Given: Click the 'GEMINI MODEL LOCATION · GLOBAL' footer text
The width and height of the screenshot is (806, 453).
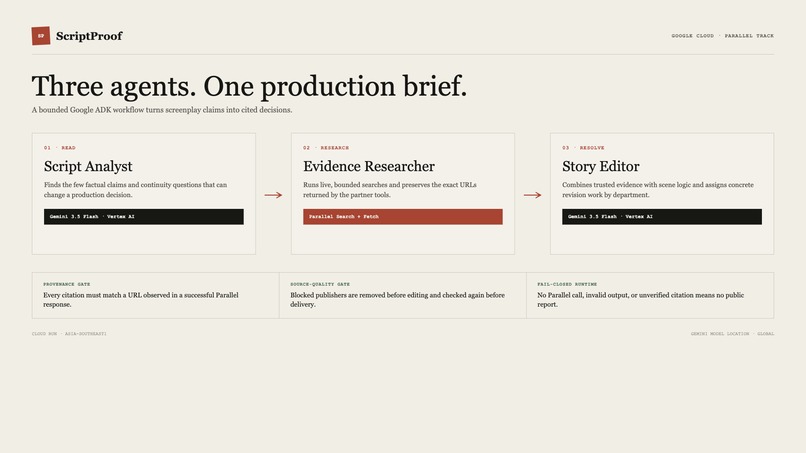Looking at the screenshot, I should click(732, 334).
